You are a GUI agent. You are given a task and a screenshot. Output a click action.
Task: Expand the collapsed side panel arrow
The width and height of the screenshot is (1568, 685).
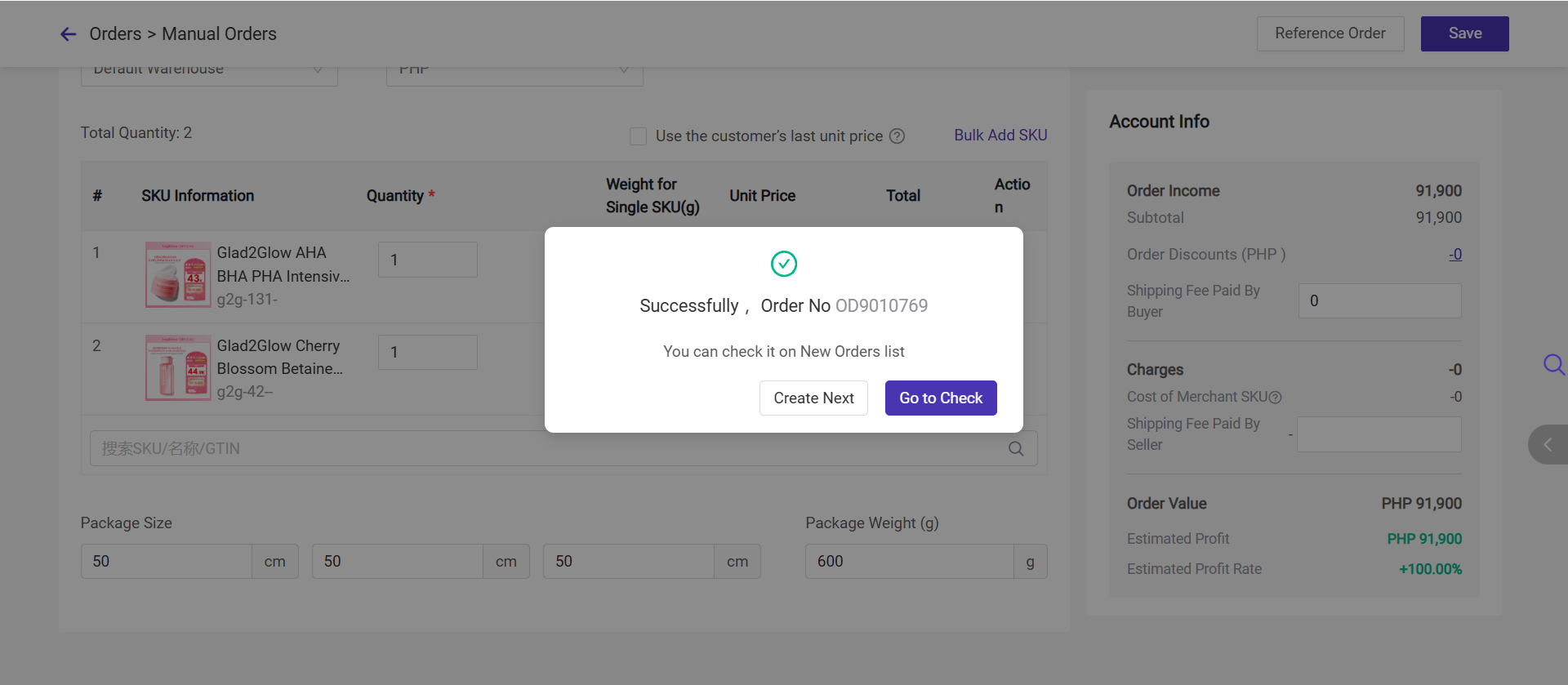click(x=1548, y=445)
